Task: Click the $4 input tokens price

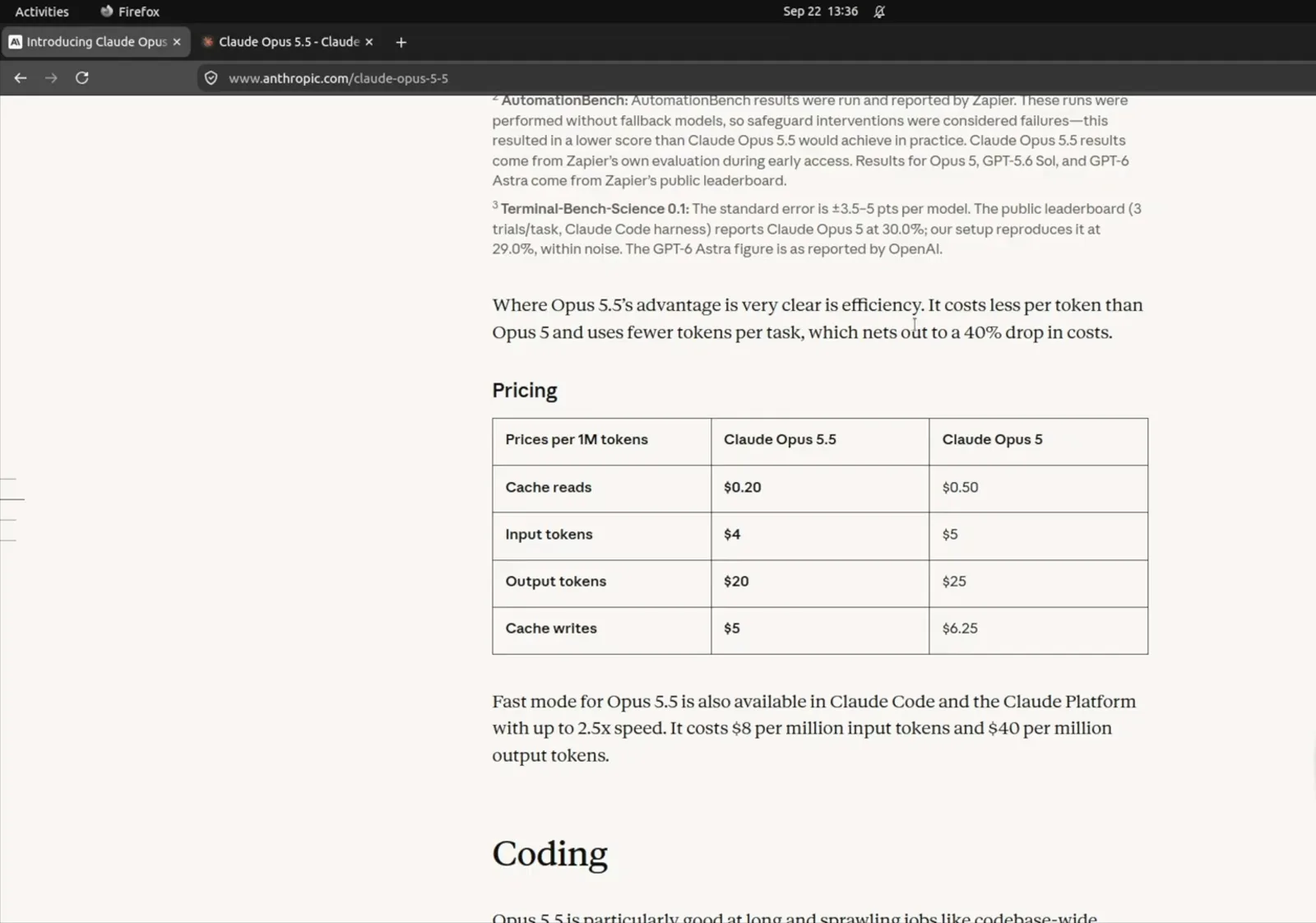Action: [x=732, y=534]
